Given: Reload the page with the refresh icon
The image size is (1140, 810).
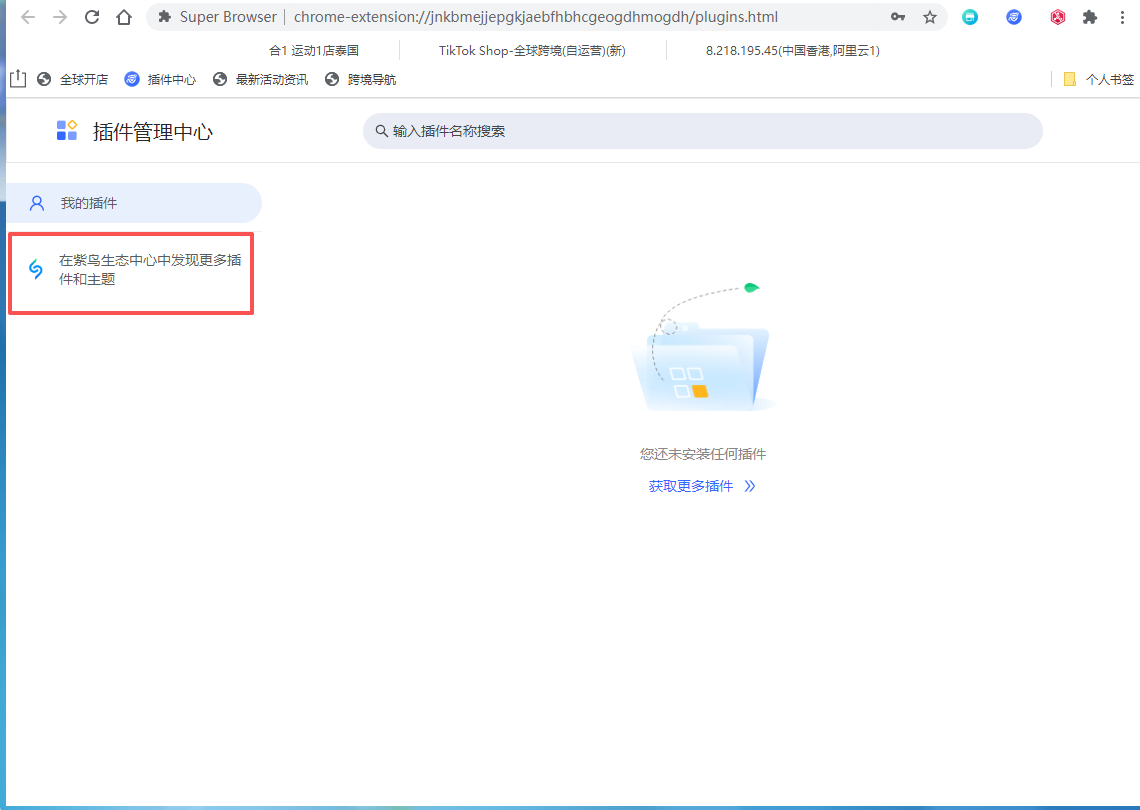Looking at the screenshot, I should [92, 17].
